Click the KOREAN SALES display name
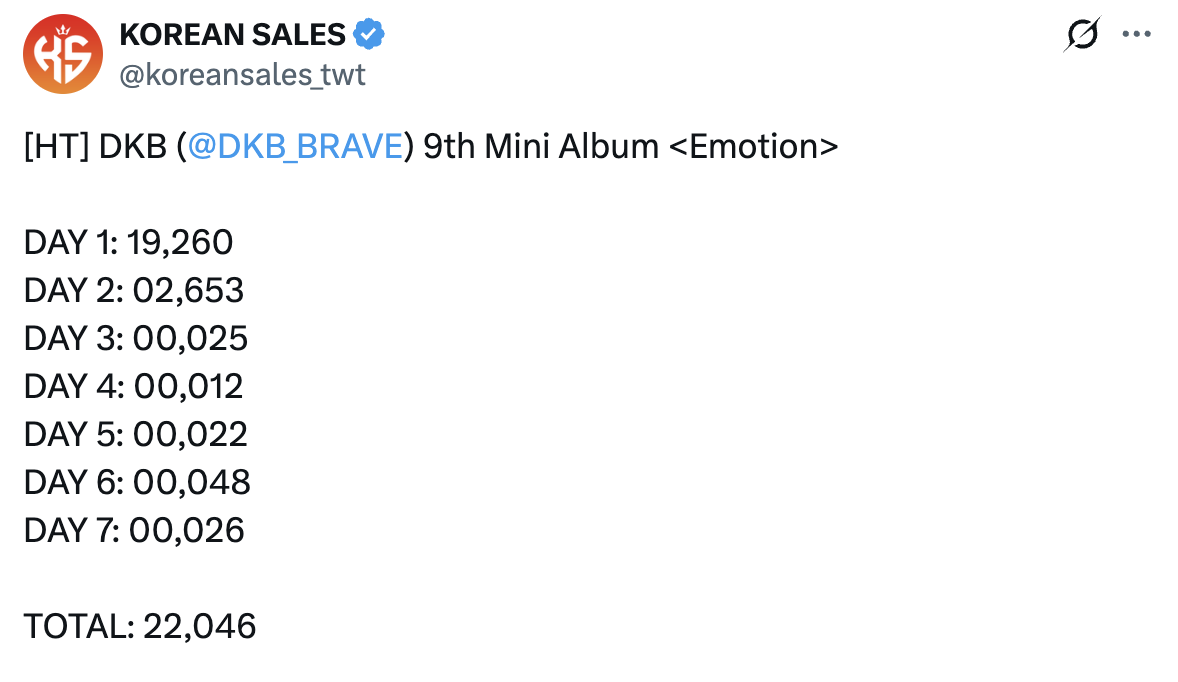1178x682 pixels. [232, 35]
